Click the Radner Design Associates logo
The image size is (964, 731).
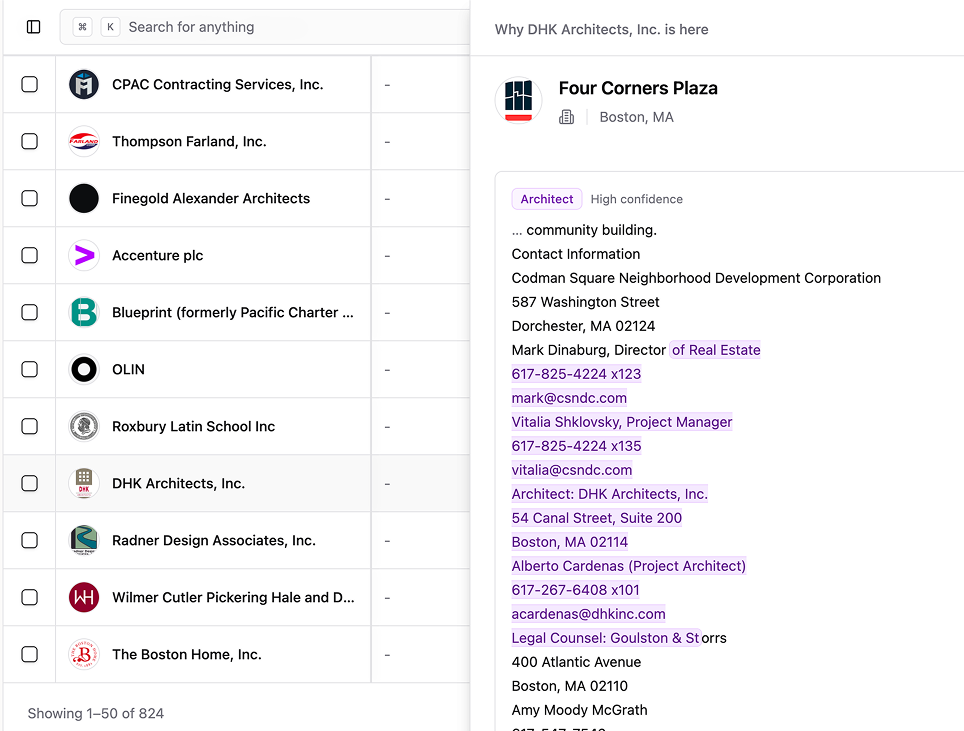click(x=84, y=540)
